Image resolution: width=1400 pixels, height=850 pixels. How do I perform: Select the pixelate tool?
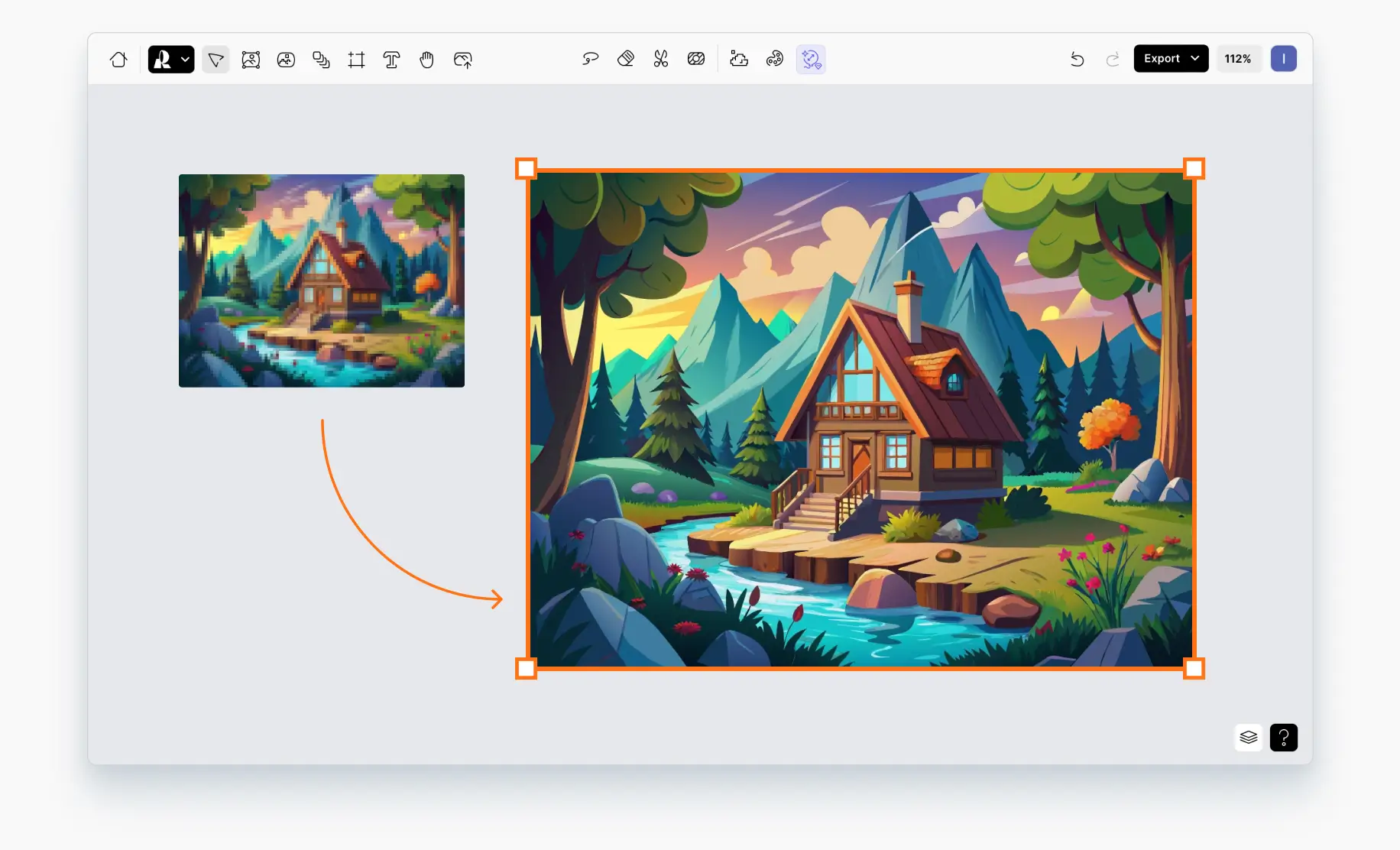click(738, 59)
